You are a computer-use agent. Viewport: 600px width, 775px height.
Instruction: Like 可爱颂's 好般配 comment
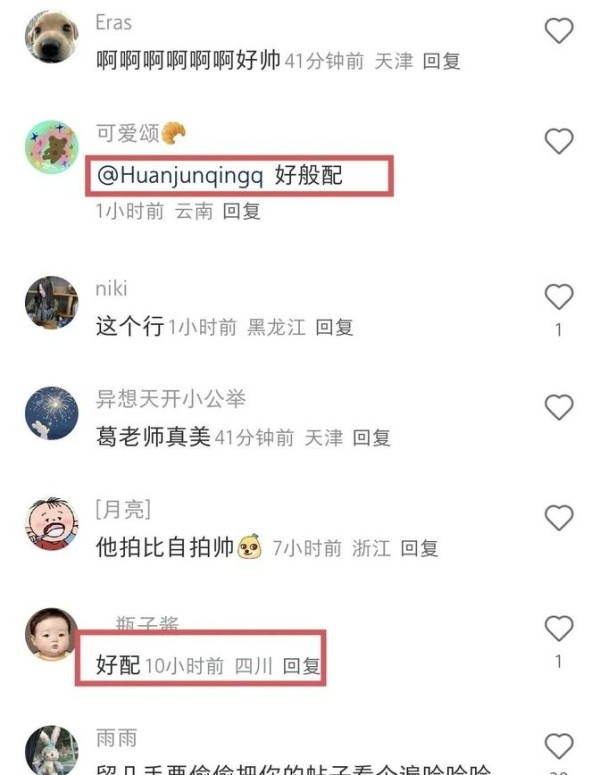click(x=558, y=141)
